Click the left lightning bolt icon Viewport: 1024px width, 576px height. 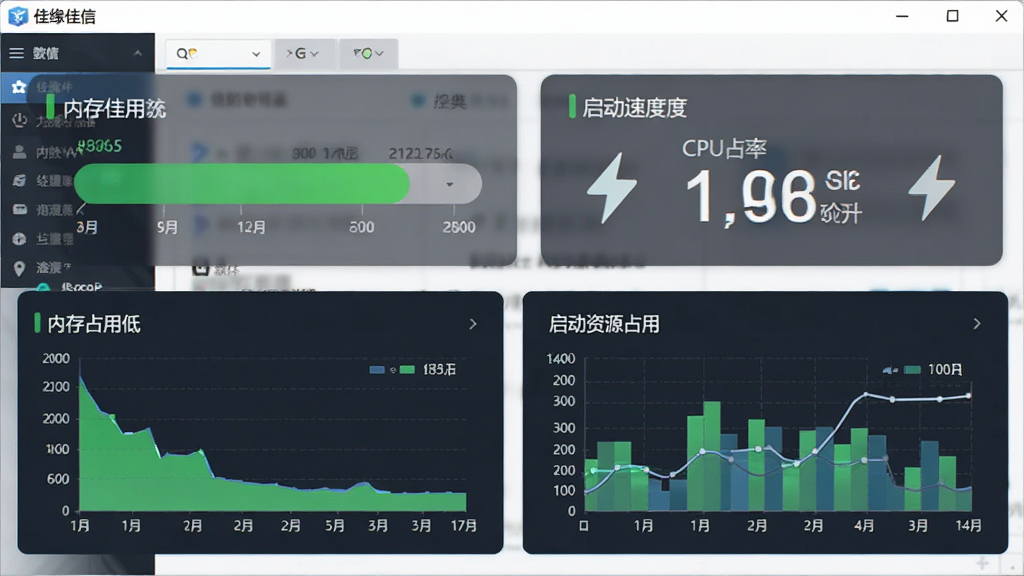pos(612,187)
